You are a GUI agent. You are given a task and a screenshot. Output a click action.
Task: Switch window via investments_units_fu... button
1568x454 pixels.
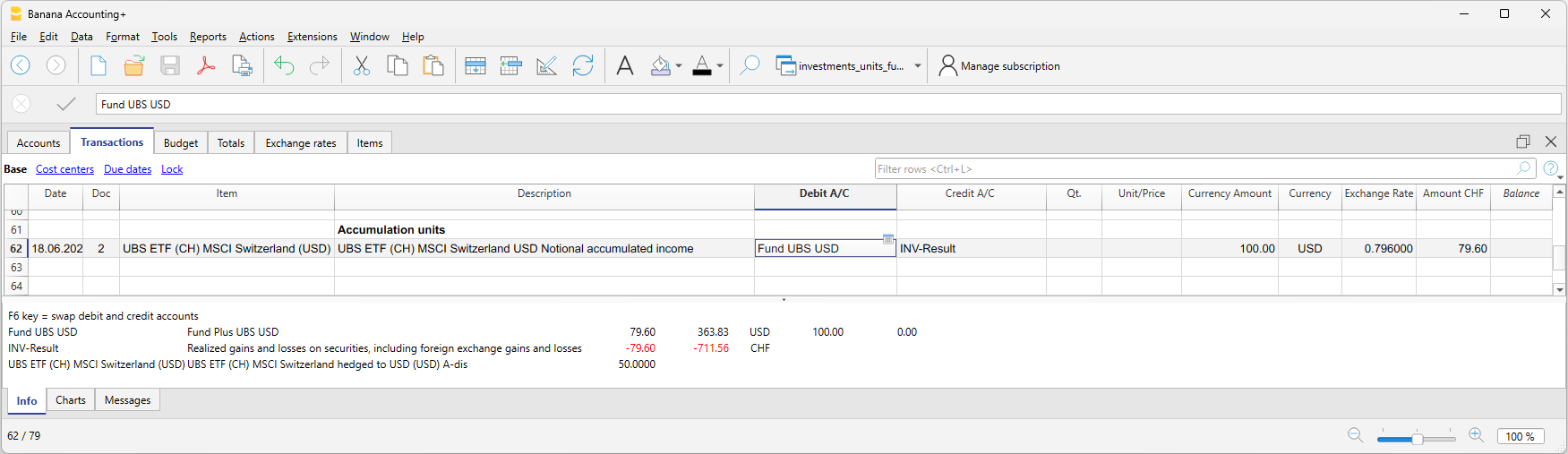(840, 65)
